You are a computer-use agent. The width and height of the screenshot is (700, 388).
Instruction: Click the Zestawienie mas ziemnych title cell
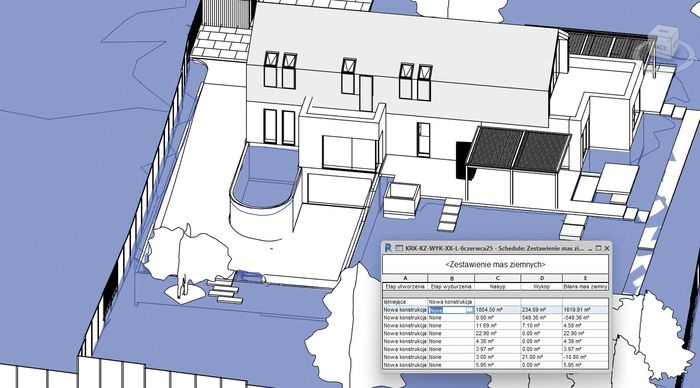point(495,265)
